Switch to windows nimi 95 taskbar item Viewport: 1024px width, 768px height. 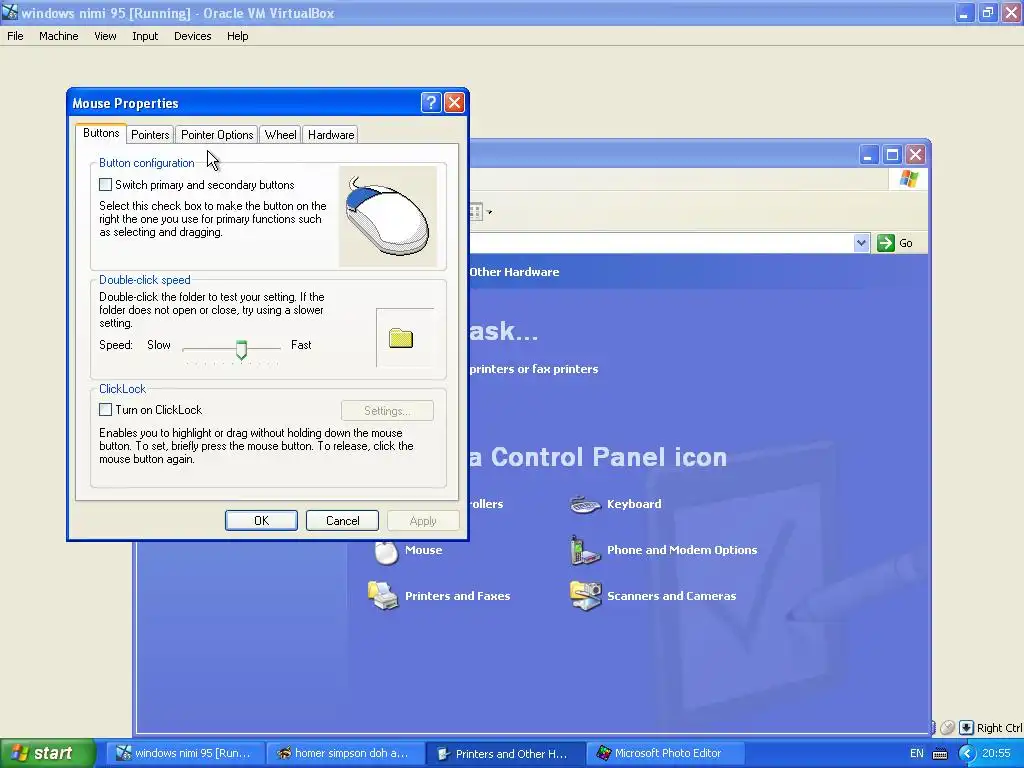point(185,753)
